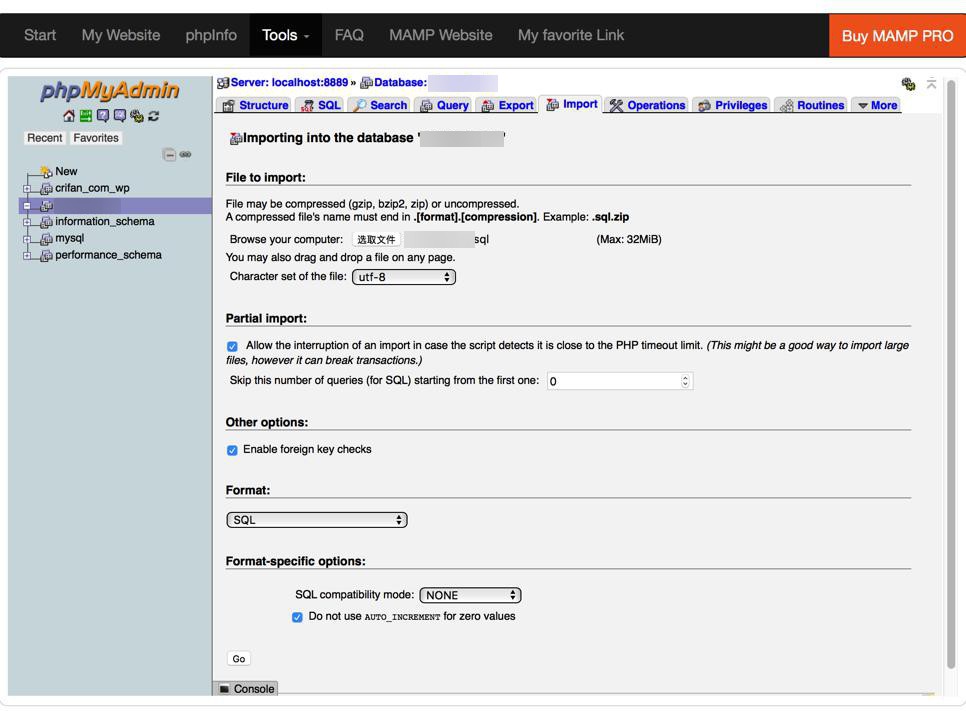Click the Routines tab icon
Screen dimensions: 966x711
coord(786,106)
